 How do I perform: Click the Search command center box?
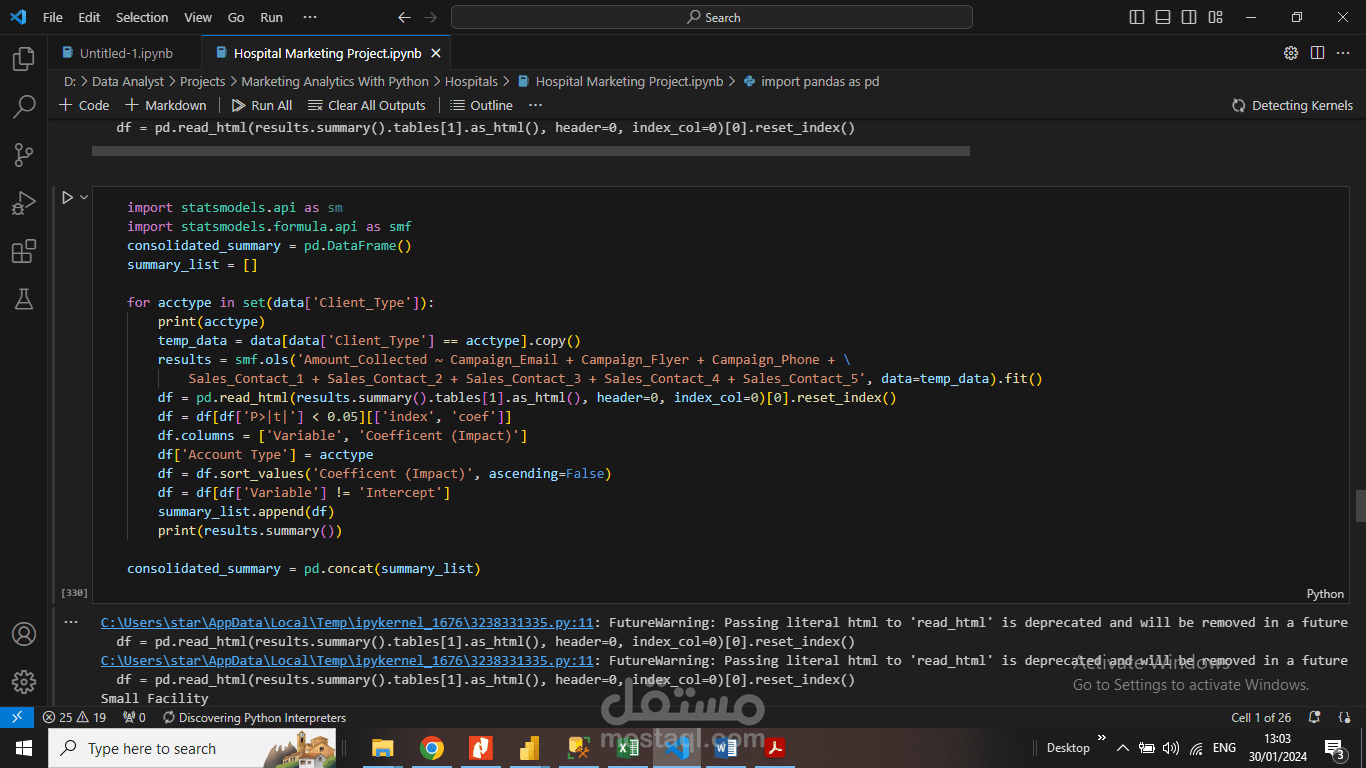(711, 17)
